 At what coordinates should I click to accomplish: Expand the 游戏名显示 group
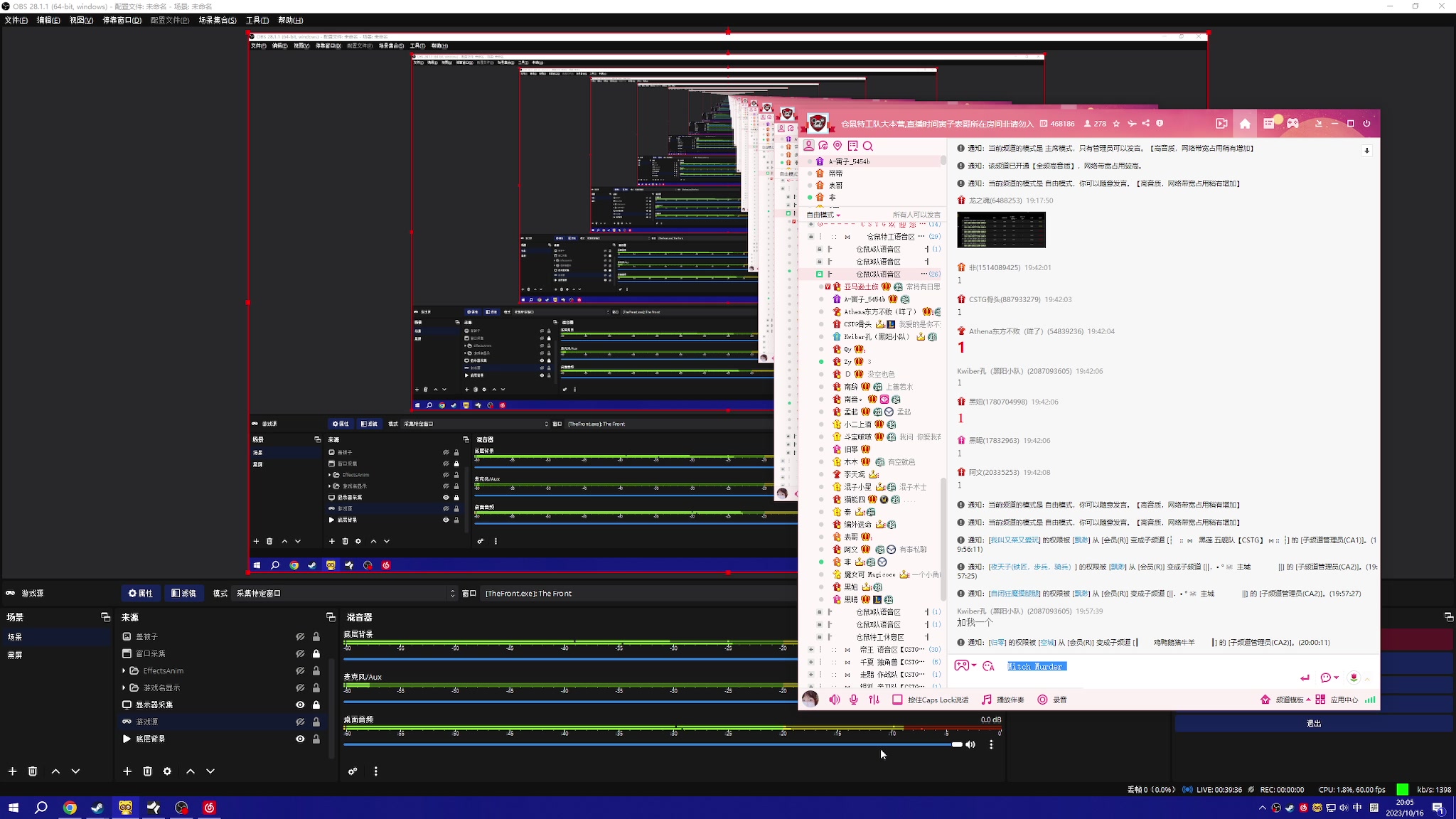(x=124, y=687)
